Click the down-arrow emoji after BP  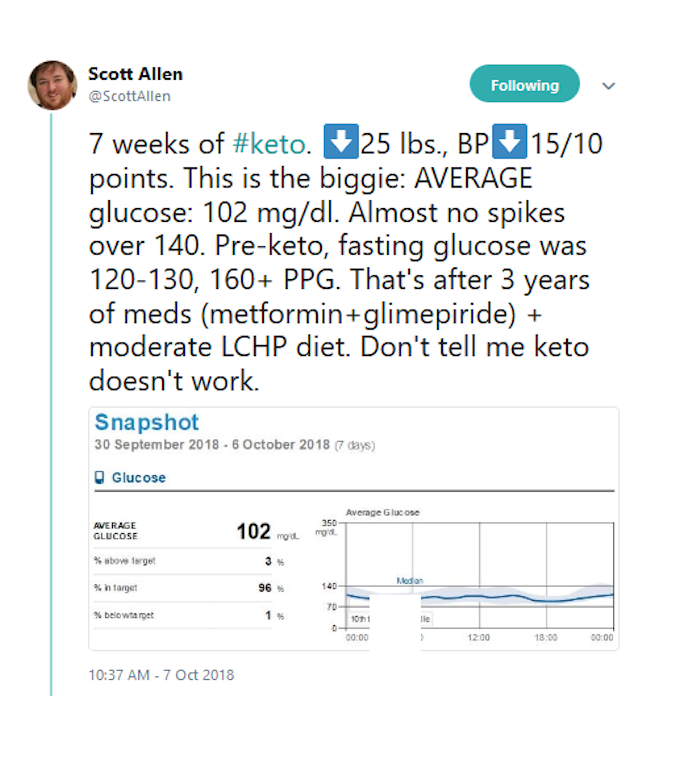click(509, 142)
